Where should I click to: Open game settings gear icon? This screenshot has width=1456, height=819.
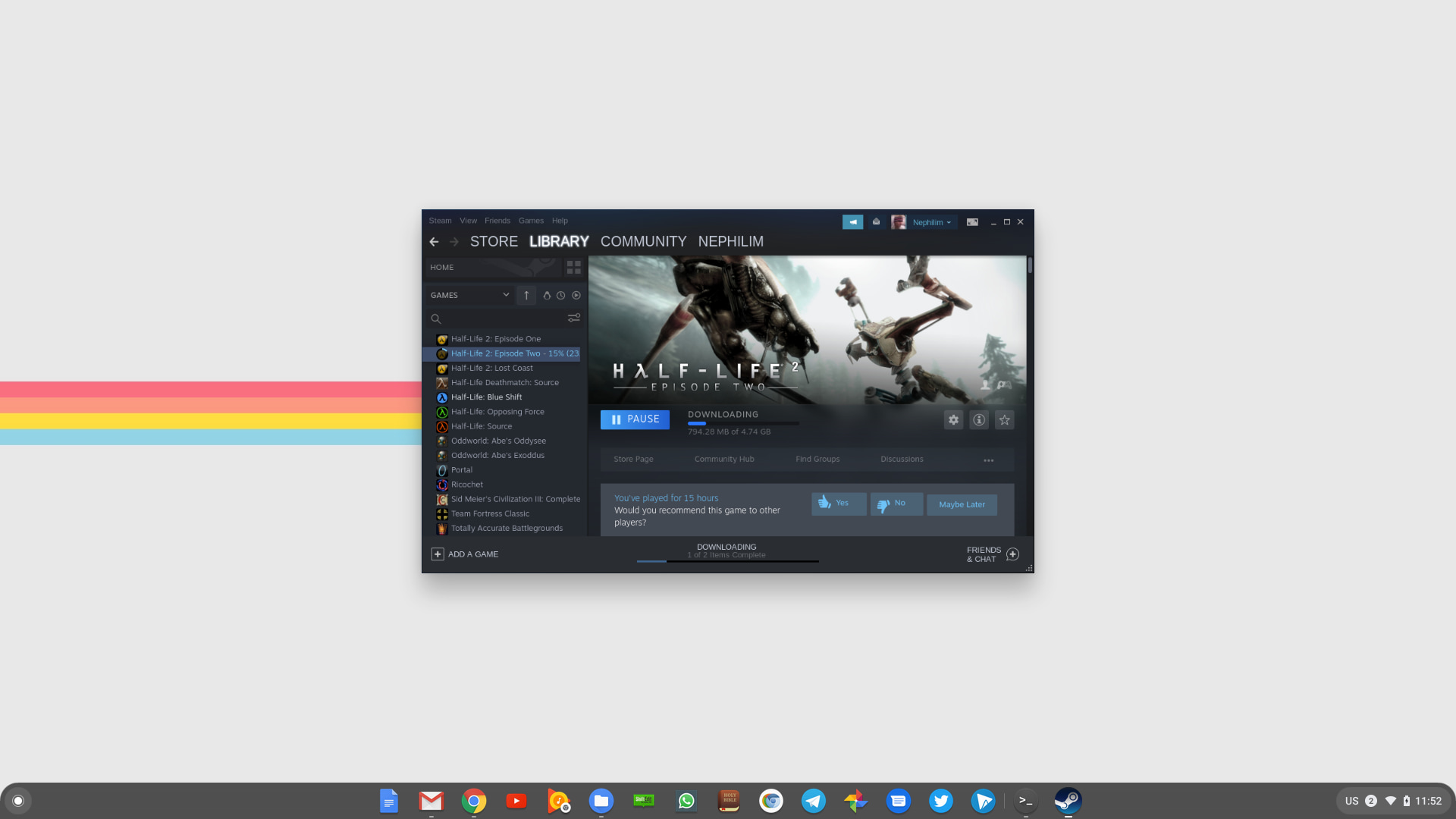click(953, 419)
